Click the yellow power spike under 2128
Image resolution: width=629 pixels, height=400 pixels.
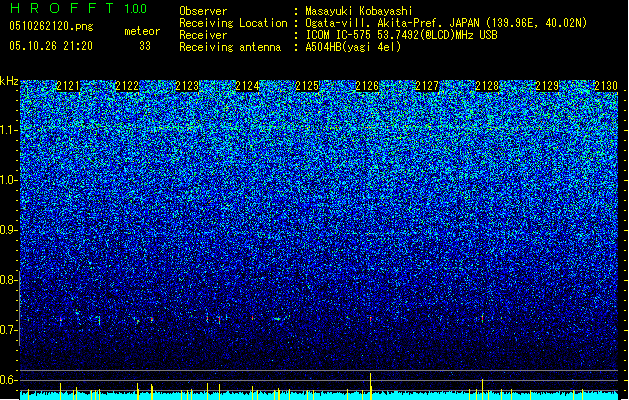point(483,389)
